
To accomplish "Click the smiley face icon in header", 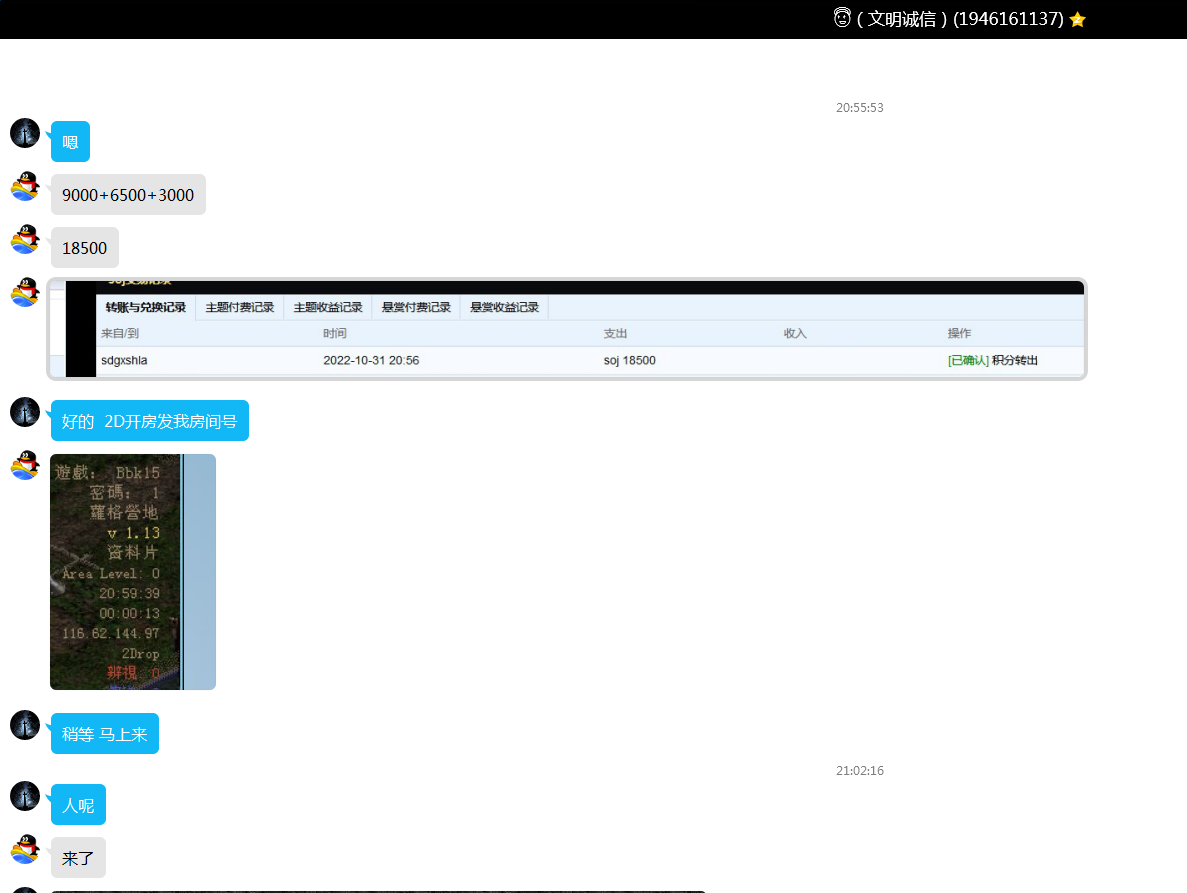I will coord(842,18).
